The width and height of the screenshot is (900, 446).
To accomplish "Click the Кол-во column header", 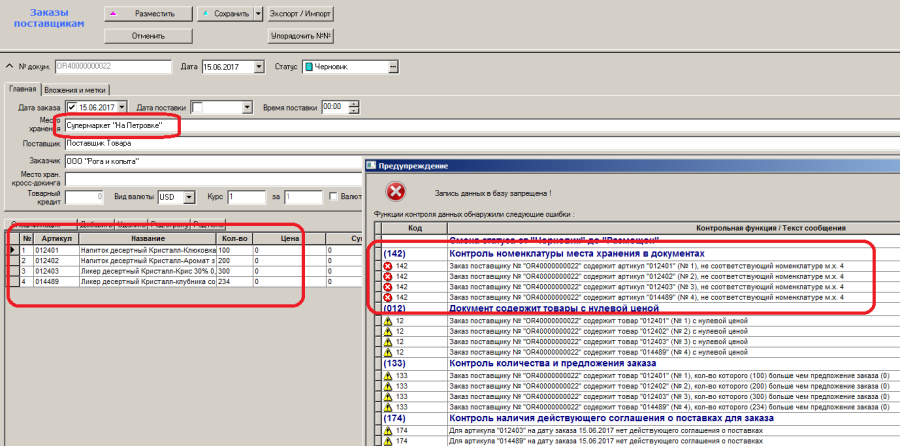I will point(234,238).
